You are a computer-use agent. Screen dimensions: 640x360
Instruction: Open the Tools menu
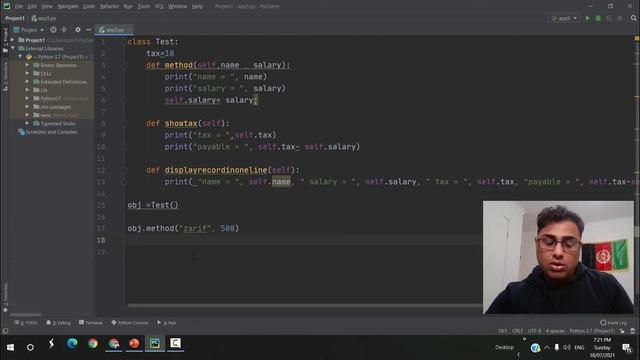point(144,6)
